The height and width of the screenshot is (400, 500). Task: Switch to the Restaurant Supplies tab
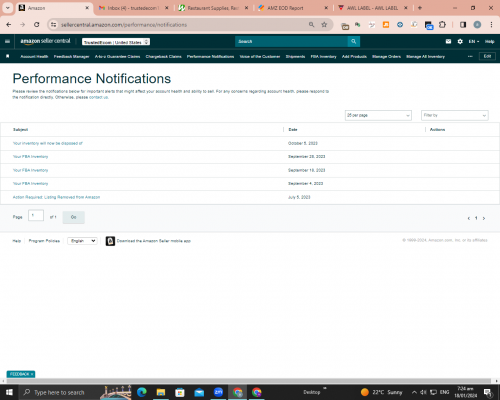click(x=213, y=8)
